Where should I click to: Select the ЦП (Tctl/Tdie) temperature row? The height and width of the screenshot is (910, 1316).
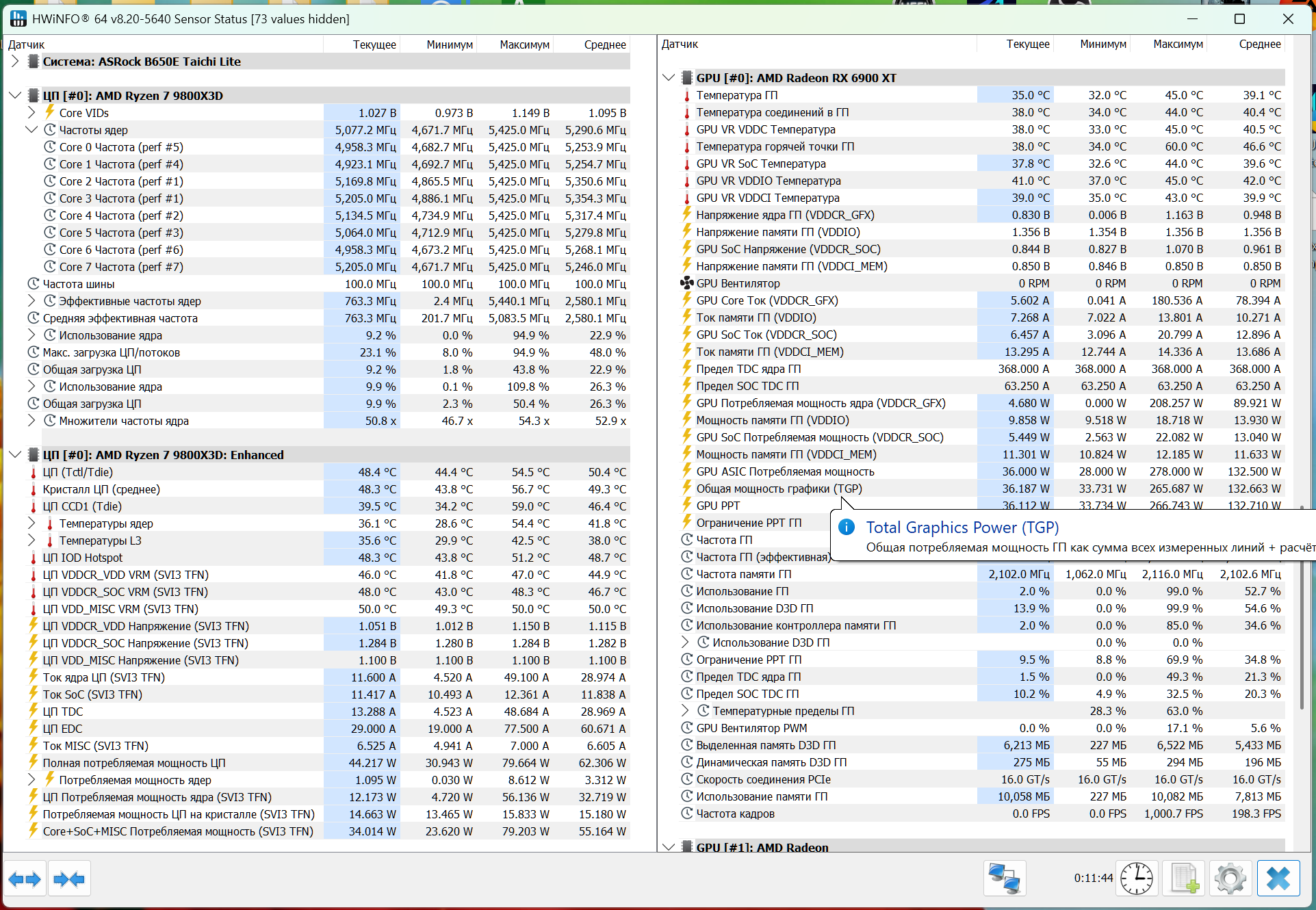pyautogui.click(x=78, y=472)
